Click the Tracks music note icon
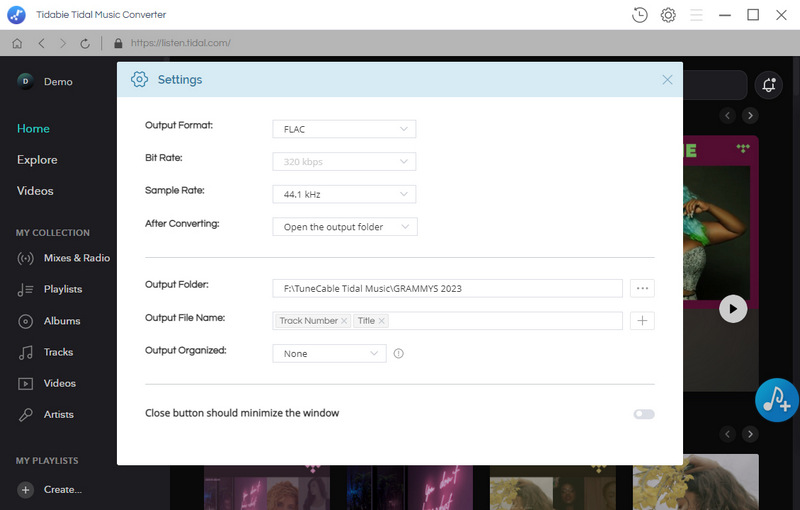The width and height of the screenshot is (800, 510). click(26, 352)
